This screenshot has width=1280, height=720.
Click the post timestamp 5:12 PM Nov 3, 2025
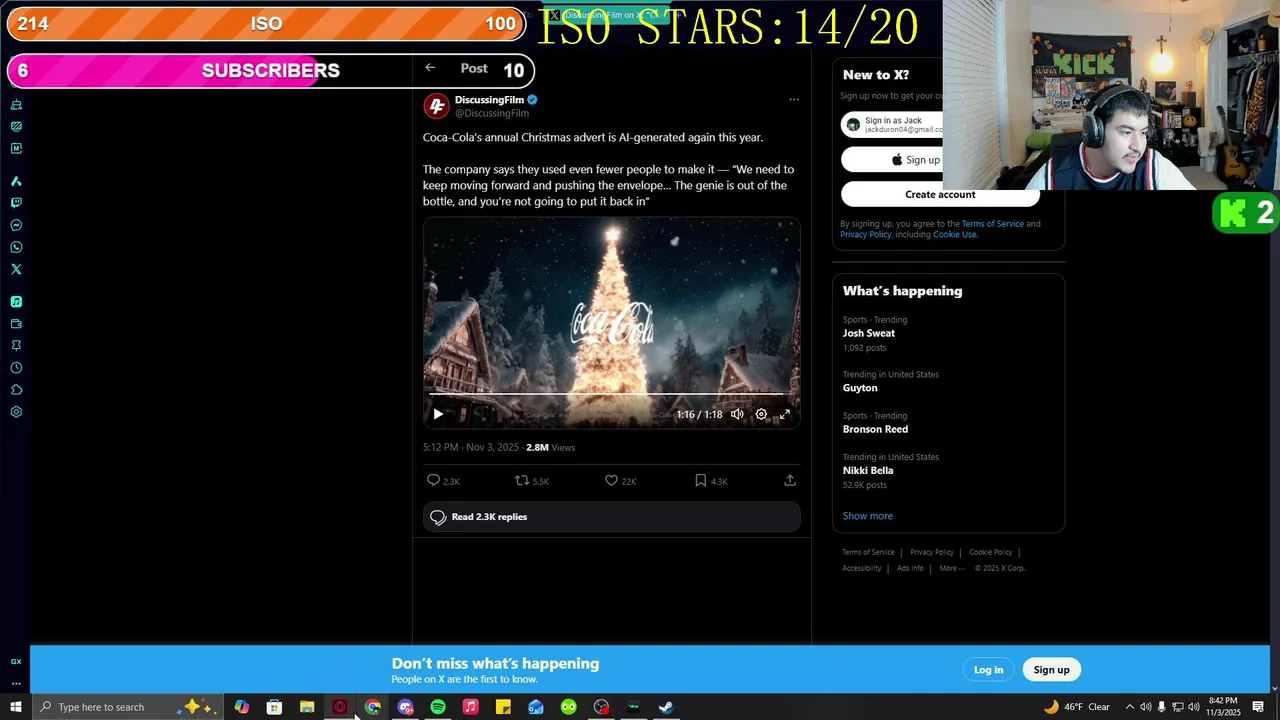(x=470, y=448)
